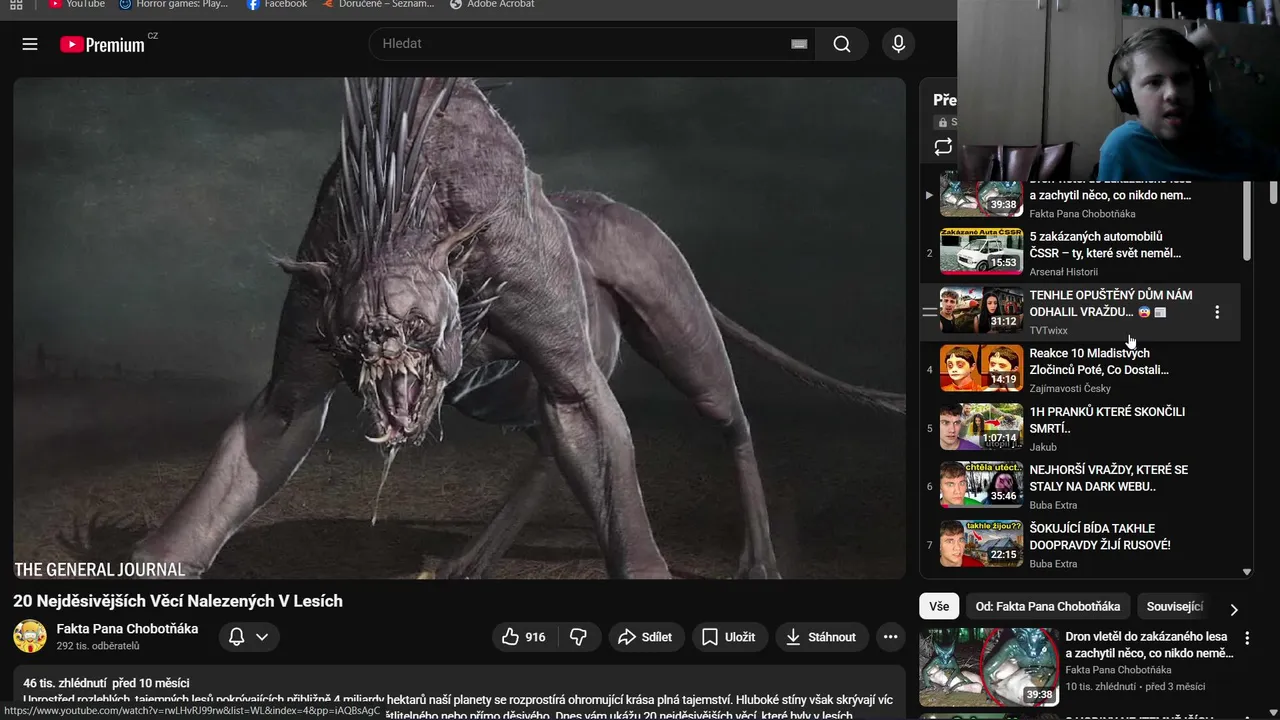Image resolution: width=1280 pixels, height=720 pixels.
Task: Play playlist item ŠOKUJÍCÍ BÍDA TAKHLE DOOPRAVDY ŽIJÍ RUSOVÉ
Action: pos(1080,545)
